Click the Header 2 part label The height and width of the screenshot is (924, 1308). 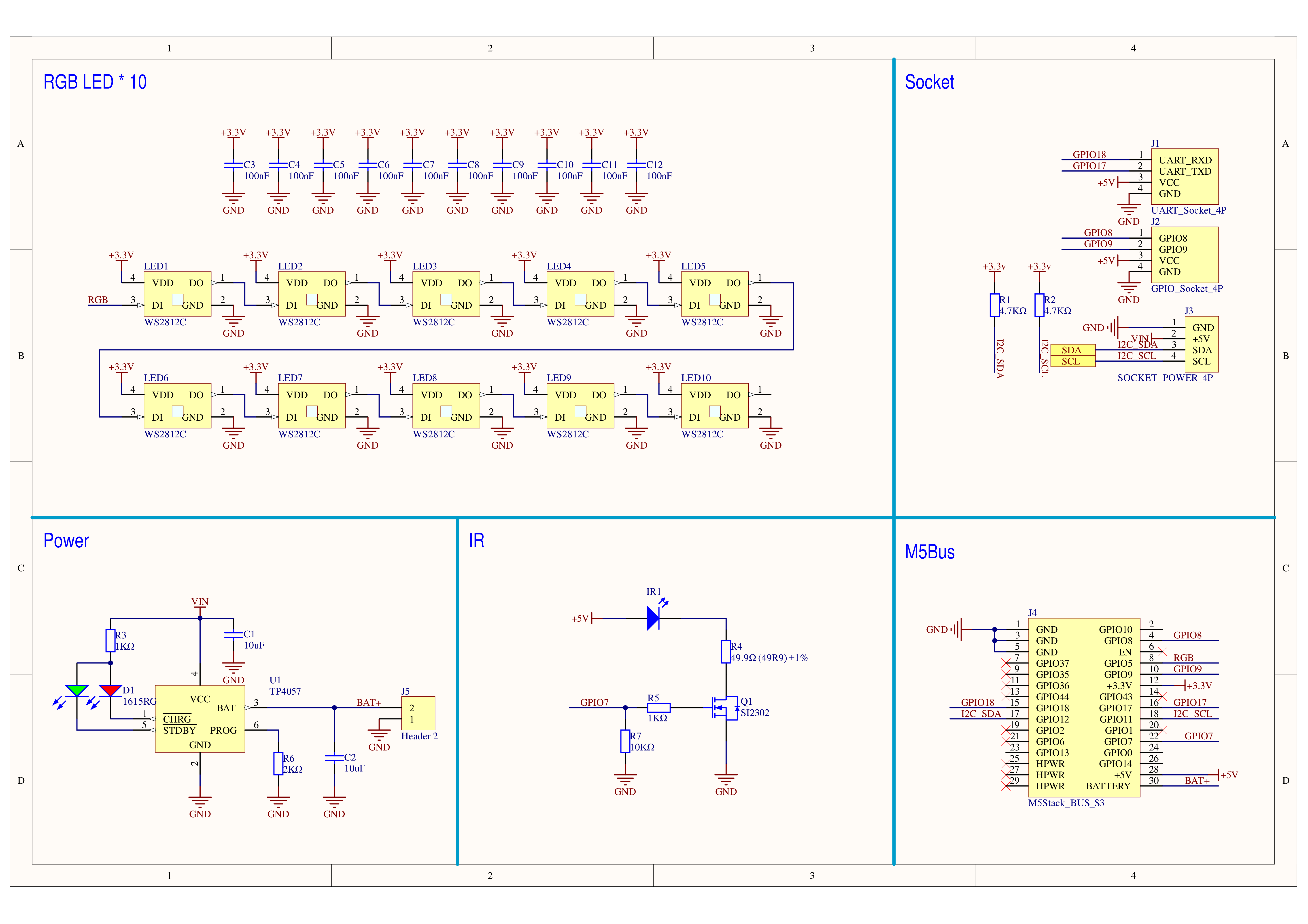[x=419, y=736]
